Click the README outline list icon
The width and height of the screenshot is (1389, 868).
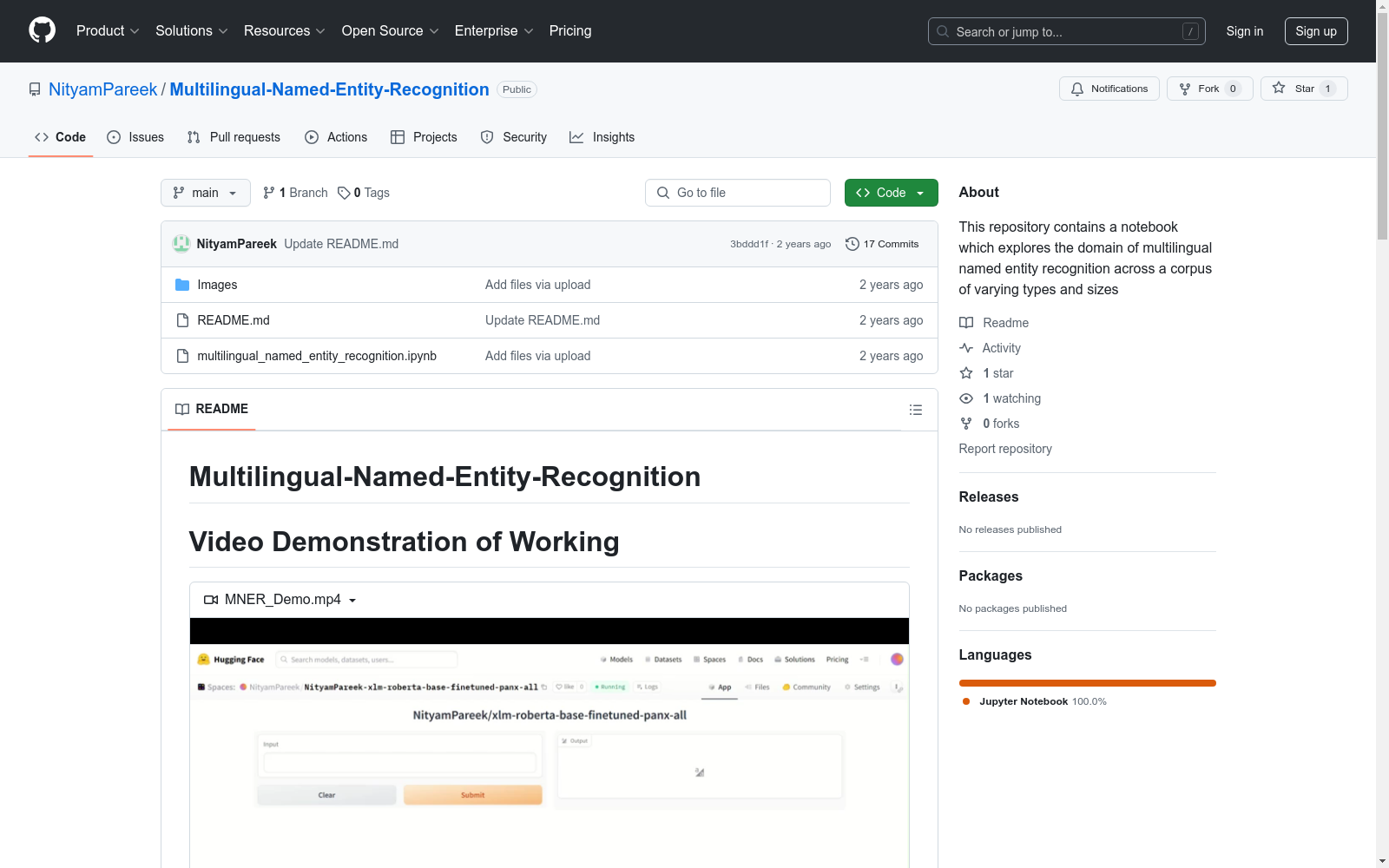pyautogui.click(x=915, y=410)
